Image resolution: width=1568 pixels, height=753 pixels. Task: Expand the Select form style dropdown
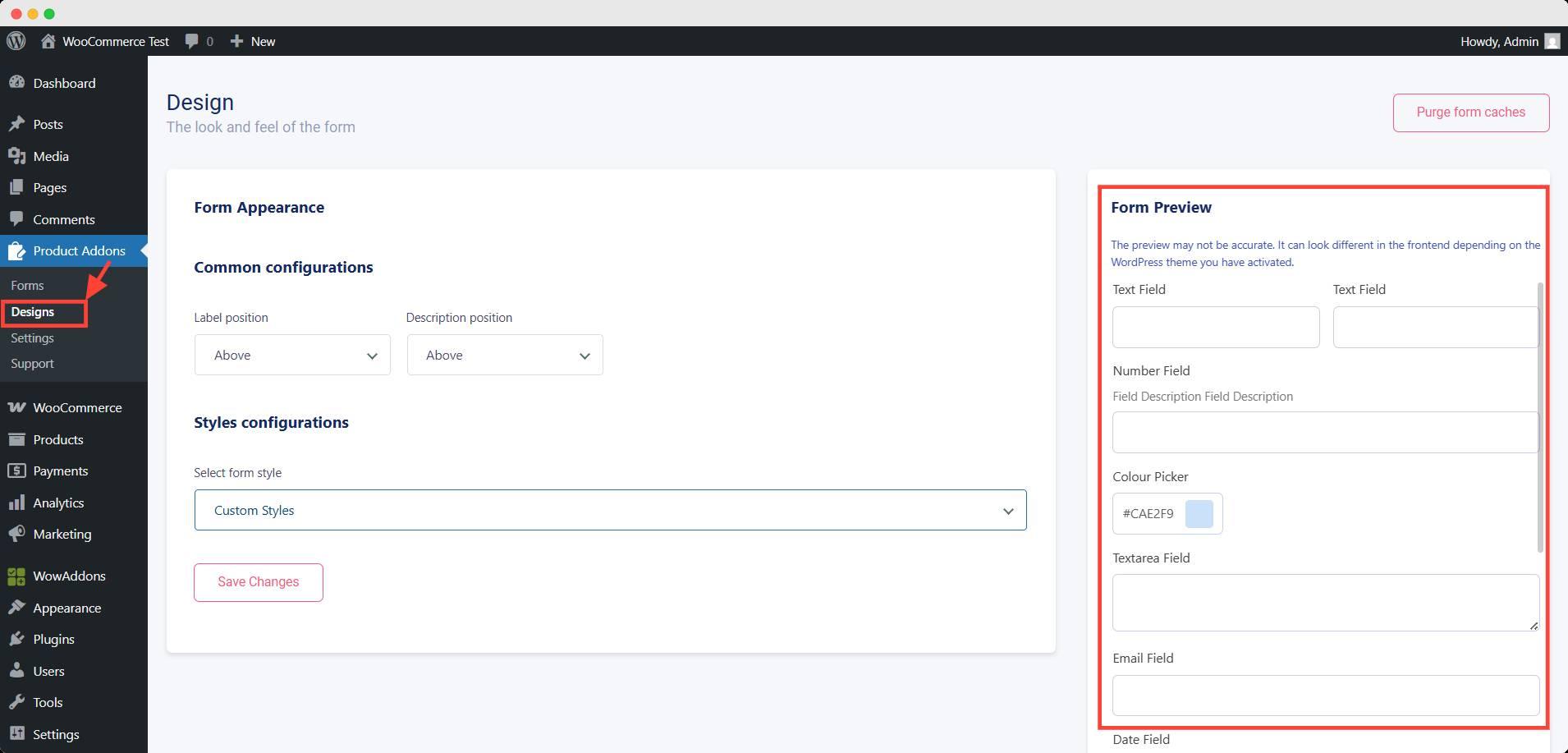click(610, 510)
